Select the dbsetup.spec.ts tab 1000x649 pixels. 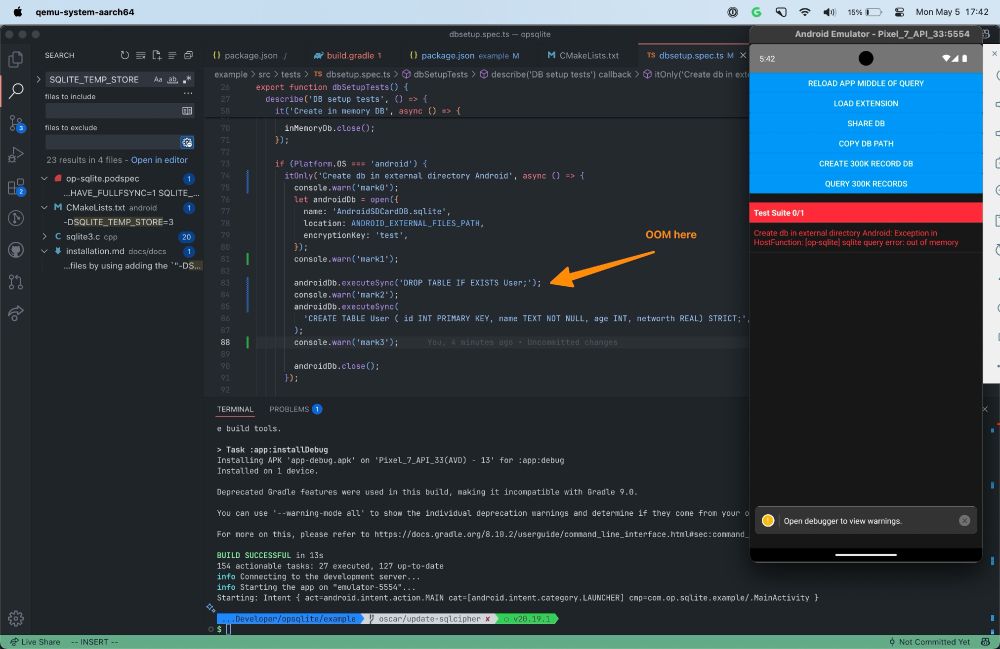(689, 55)
